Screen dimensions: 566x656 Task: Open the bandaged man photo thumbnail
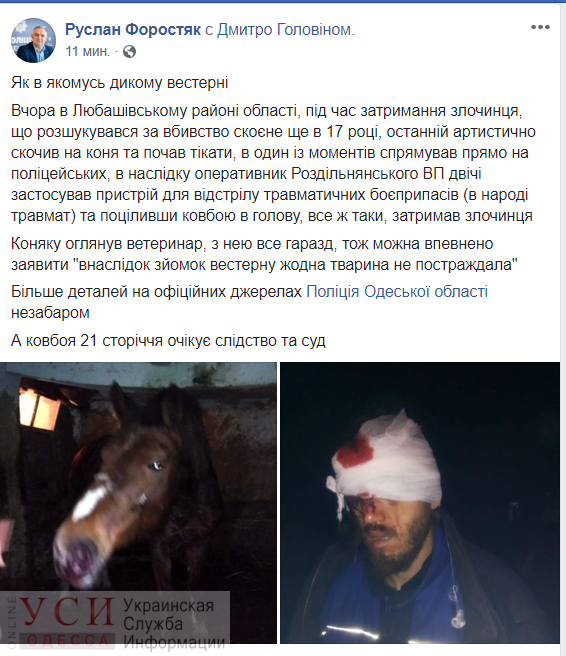coord(420,503)
